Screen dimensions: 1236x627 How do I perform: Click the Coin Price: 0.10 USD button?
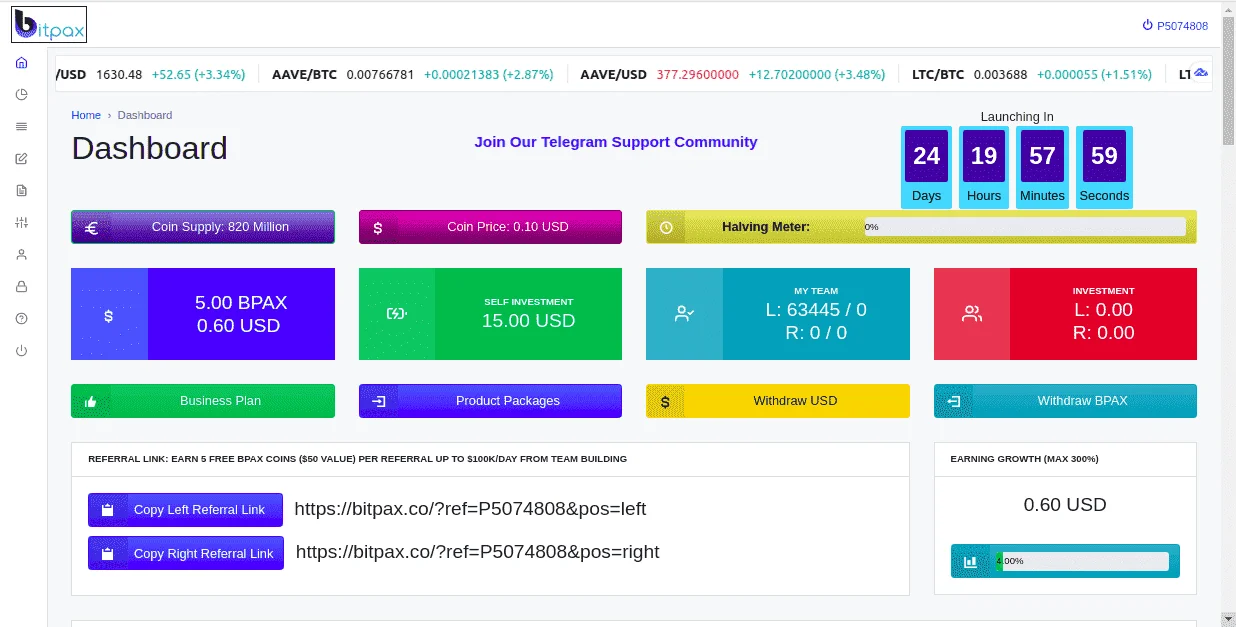[490, 227]
